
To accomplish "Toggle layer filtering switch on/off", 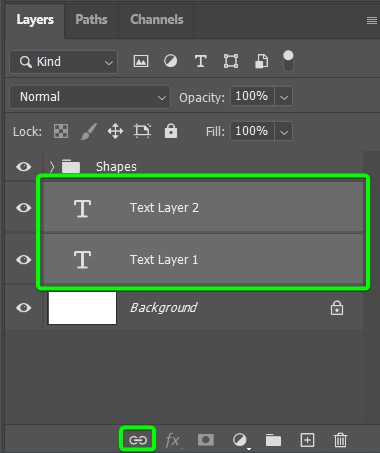I will click(x=288, y=61).
